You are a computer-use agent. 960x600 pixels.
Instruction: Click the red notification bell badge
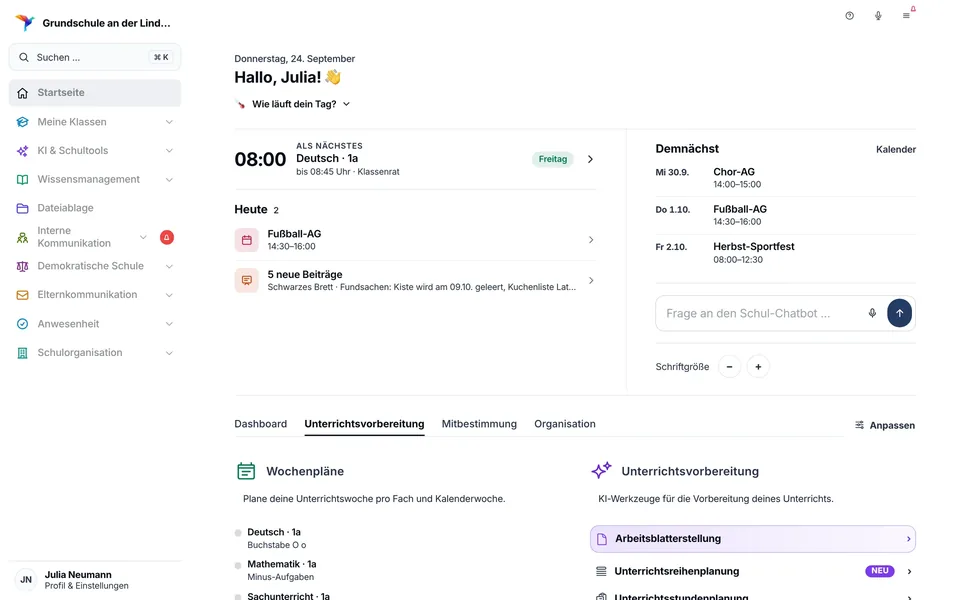(x=167, y=237)
